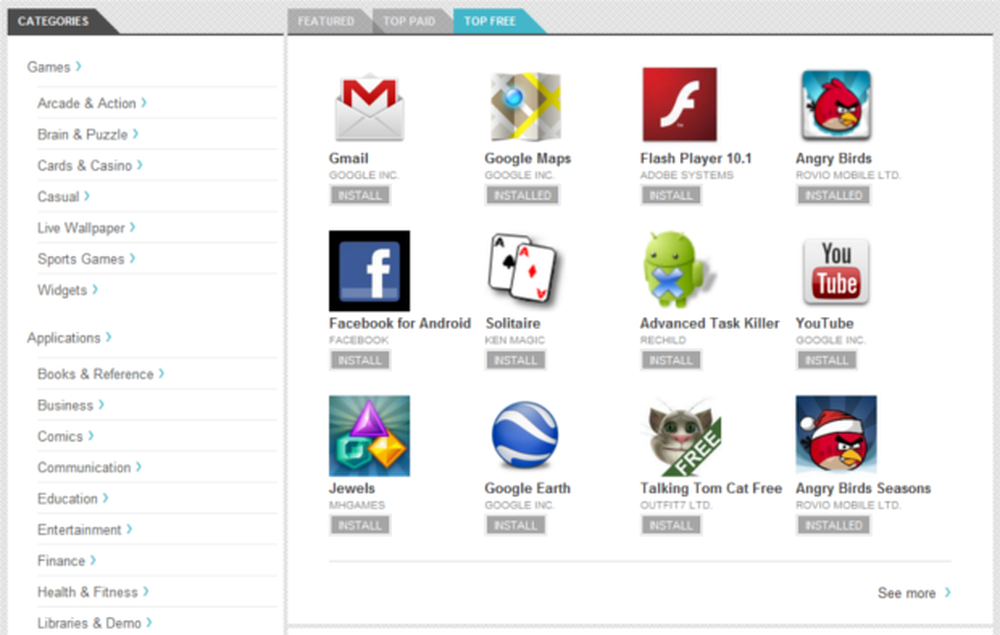The width and height of the screenshot is (1000, 635).
Task: Open the Google Maps title link
Action: [527, 158]
